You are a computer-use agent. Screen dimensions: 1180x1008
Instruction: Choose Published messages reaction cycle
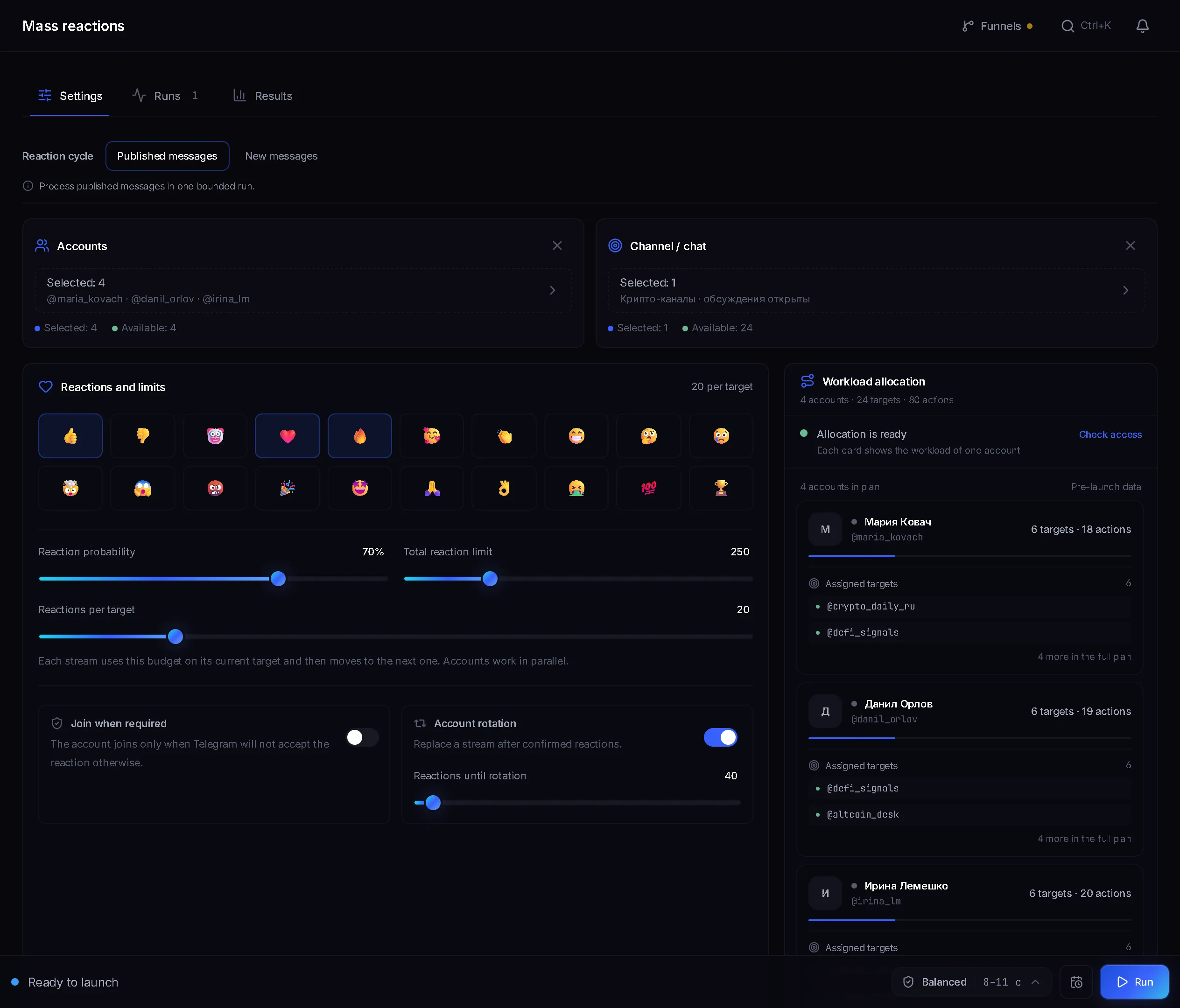[168, 156]
